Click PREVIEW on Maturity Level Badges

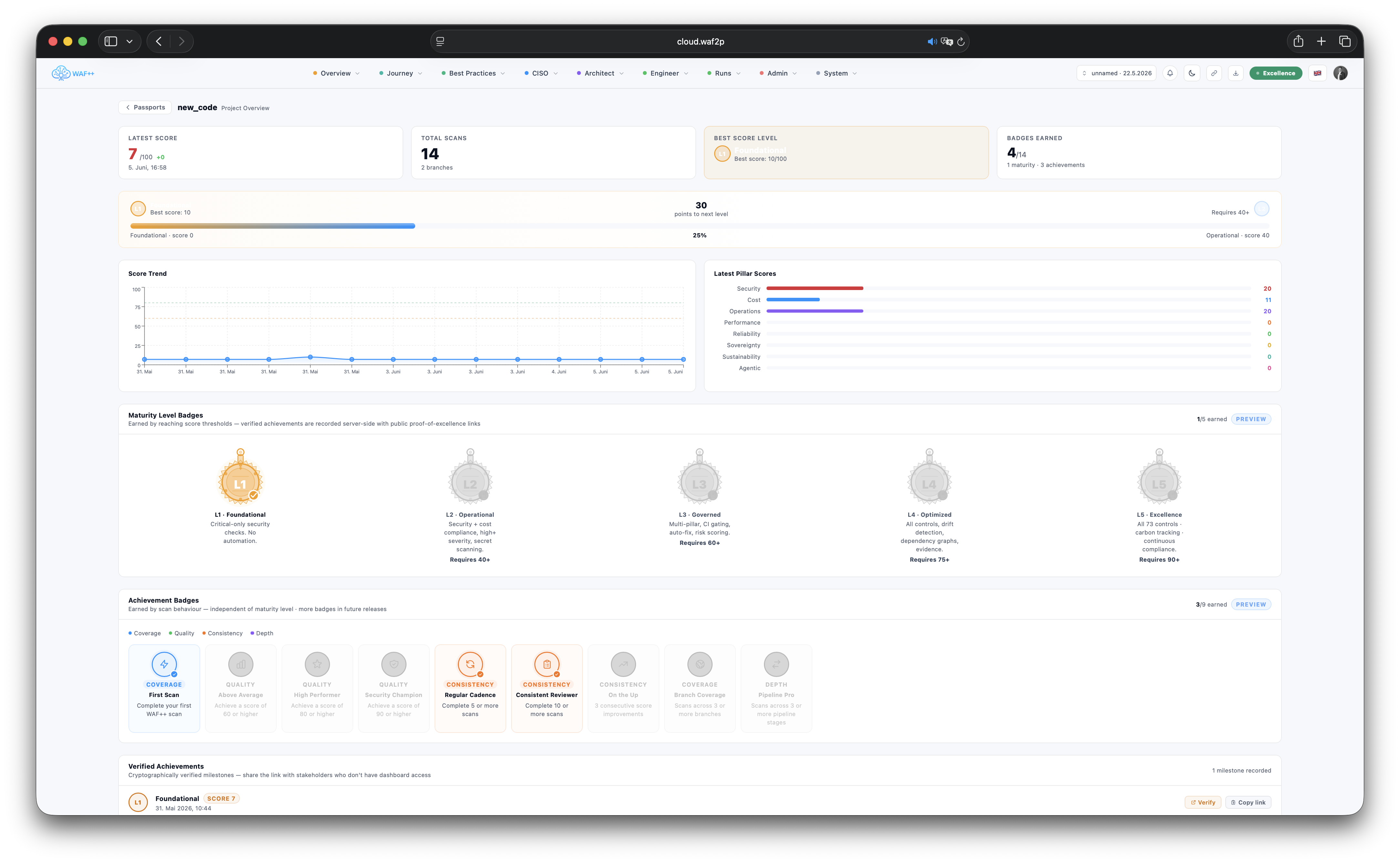(x=1251, y=419)
